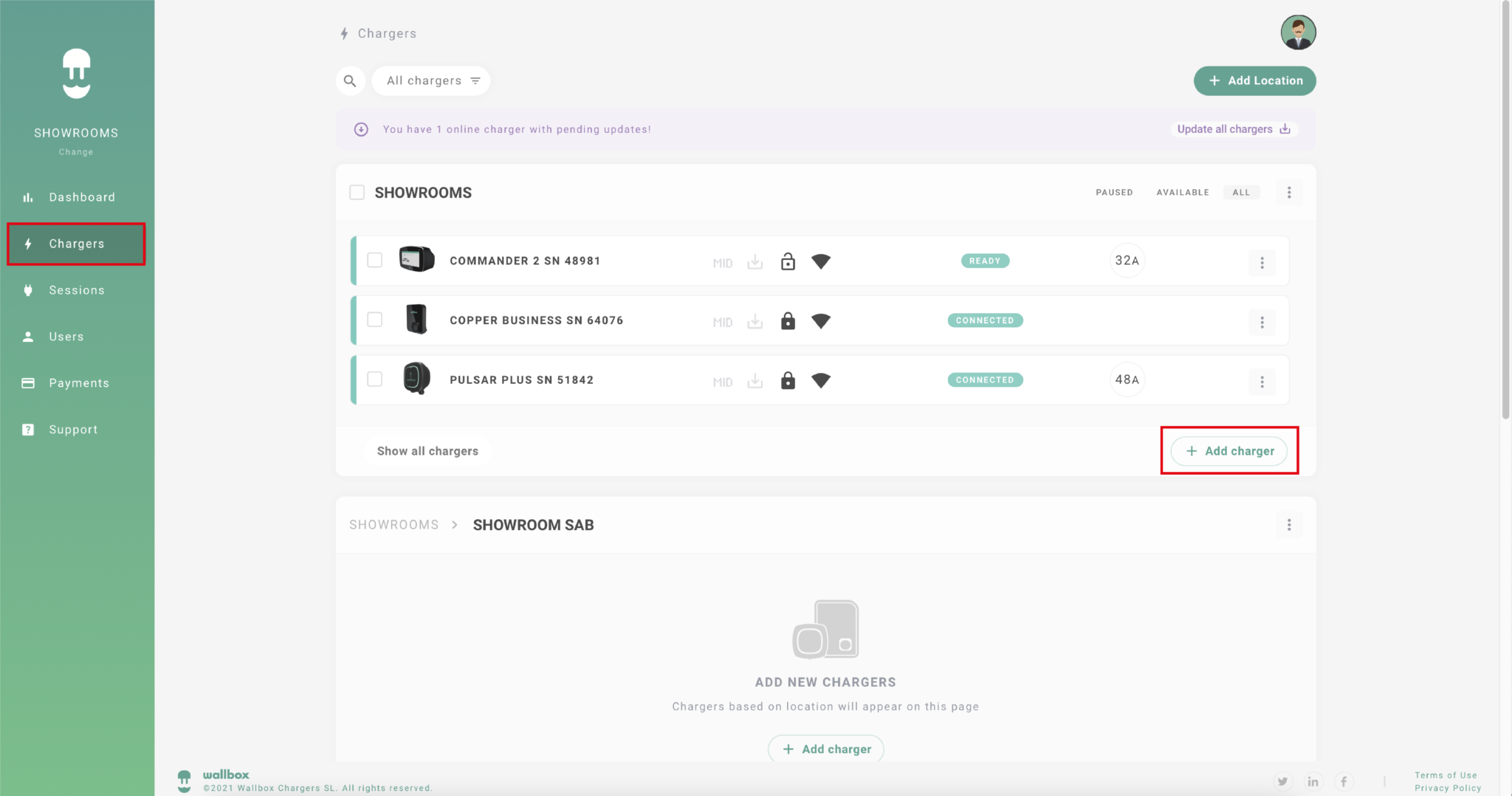Check the SHOWROOMS group select-all checkbox
This screenshot has width=1512, height=796.
click(357, 193)
